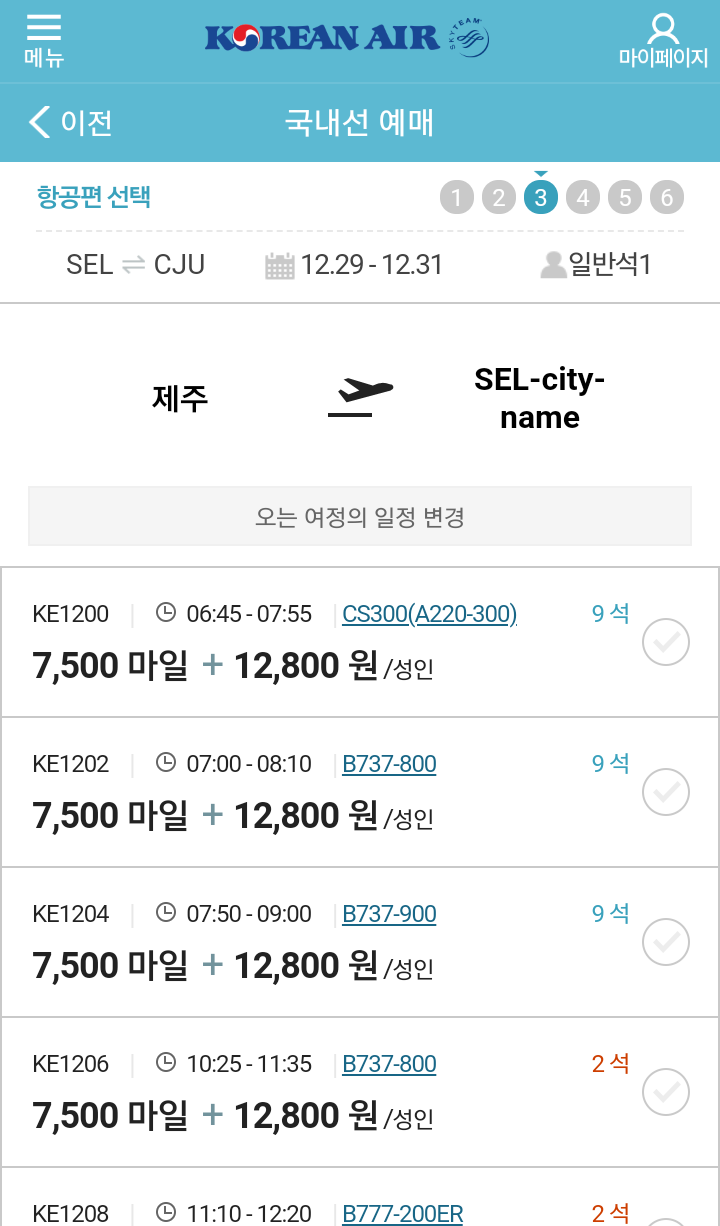
Task: Open B737-900 aircraft link
Action: 389,914
